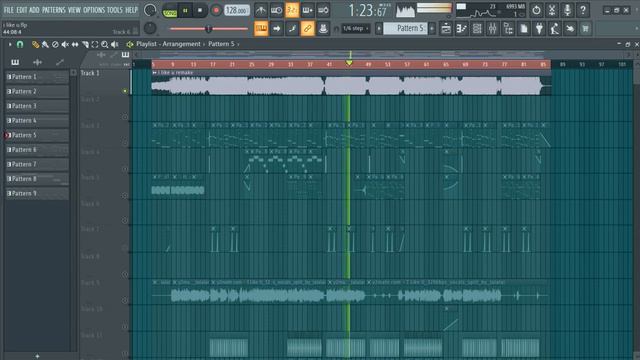The width and height of the screenshot is (640, 360).
Task: Click the microphone audio recording icon
Action: tap(567, 10)
